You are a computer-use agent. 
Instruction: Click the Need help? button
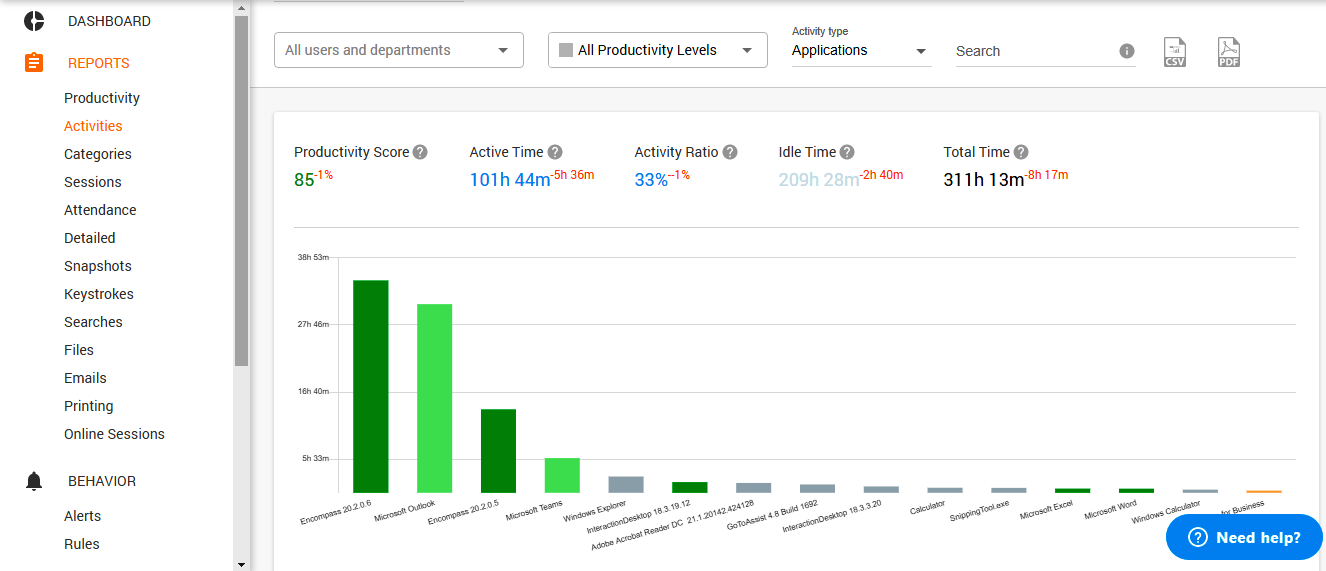click(x=1244, y=537)
